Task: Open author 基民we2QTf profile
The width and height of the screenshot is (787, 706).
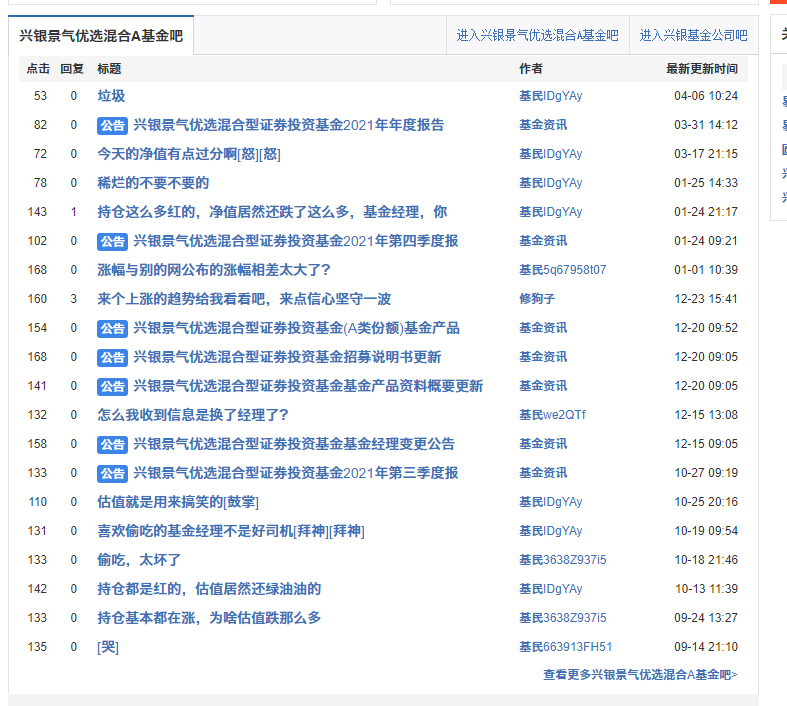Action: (x=552, y=415)
